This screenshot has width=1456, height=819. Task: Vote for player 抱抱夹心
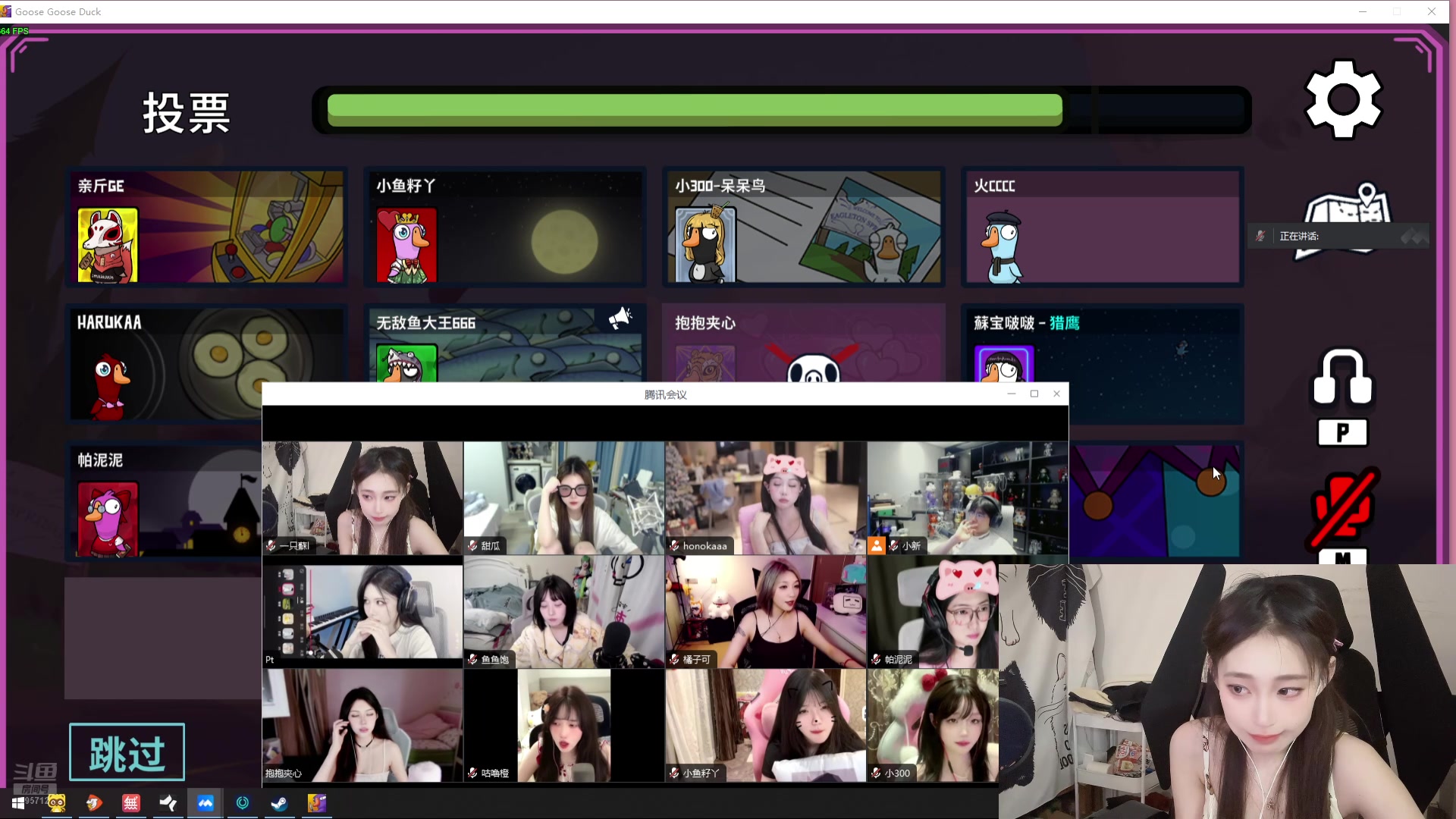pyautogui.click(x=804, y=343)
